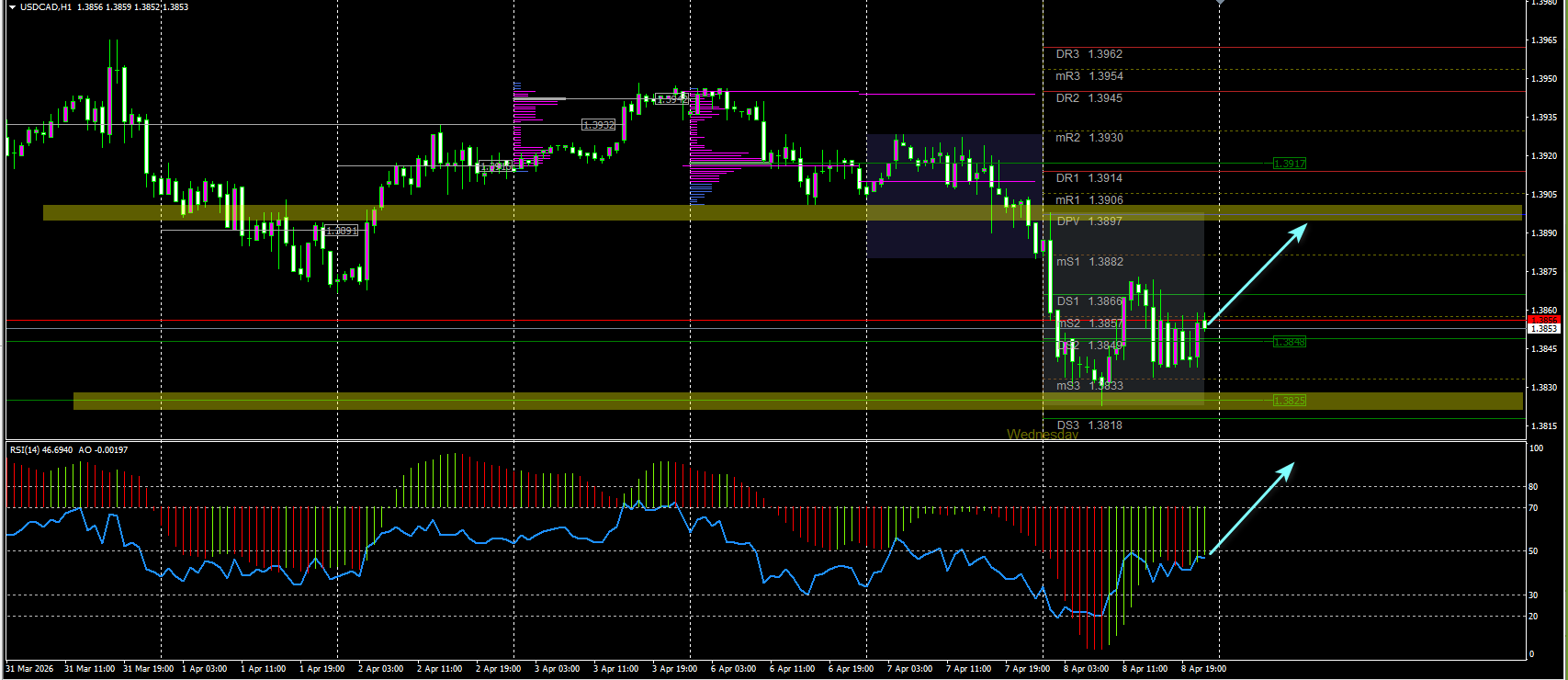Viewport: 1568px width, 680px height.
Task: Select the mS1 1.3882 support label
Action: (1089, 262)
